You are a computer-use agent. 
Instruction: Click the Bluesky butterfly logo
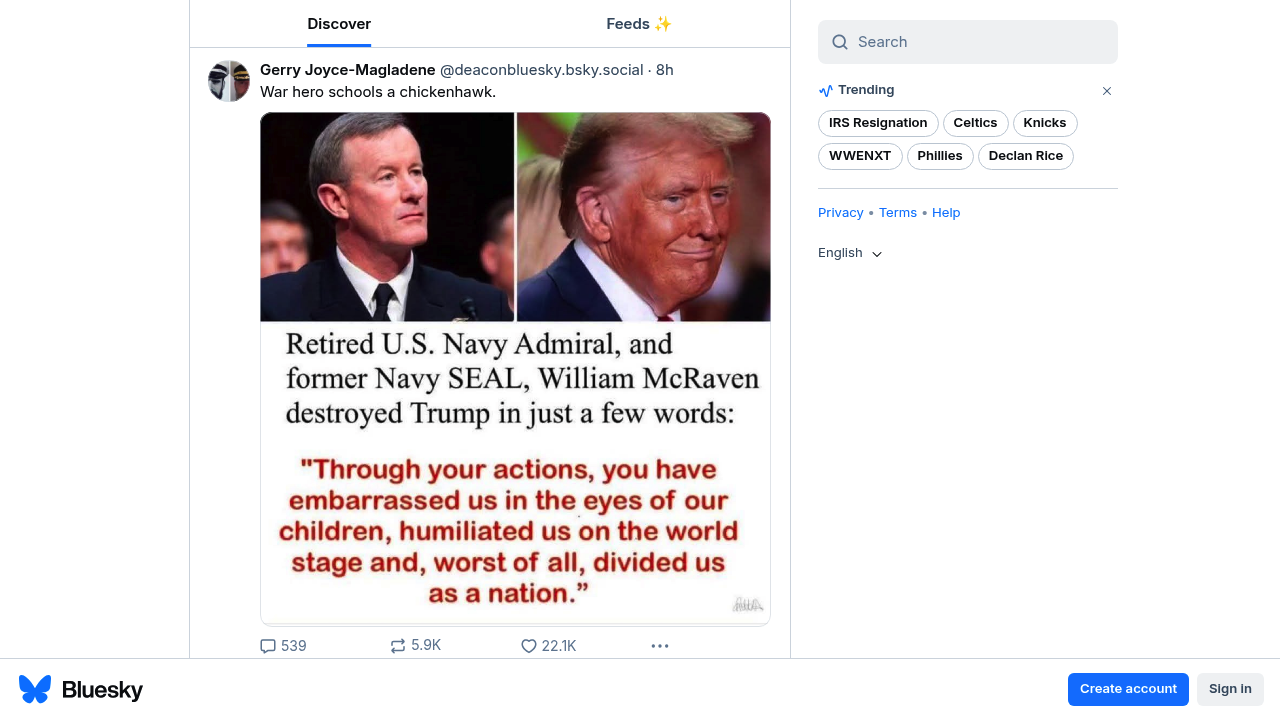35,689
